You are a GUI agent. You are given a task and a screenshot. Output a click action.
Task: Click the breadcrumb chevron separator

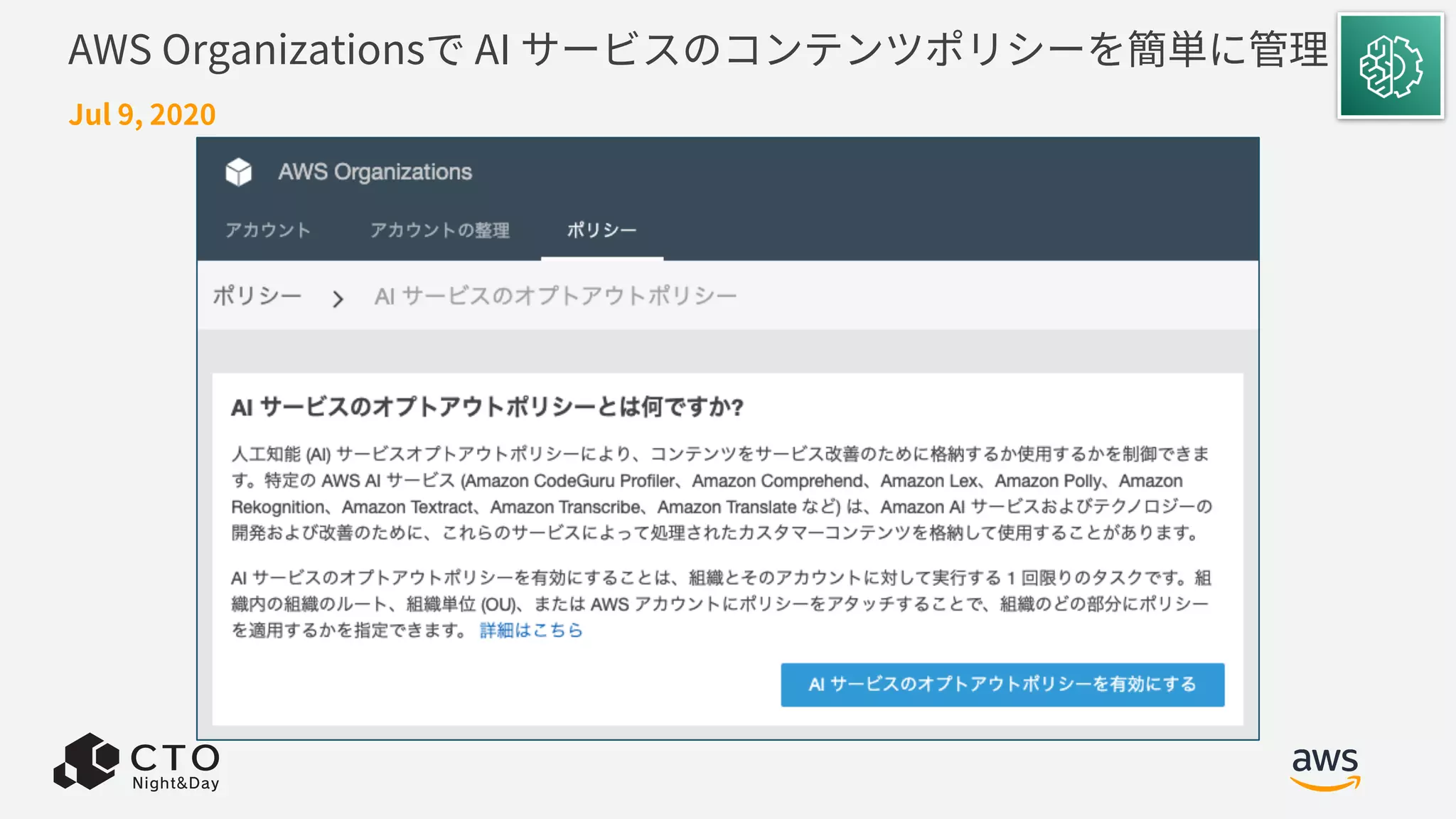coord(338,299)
